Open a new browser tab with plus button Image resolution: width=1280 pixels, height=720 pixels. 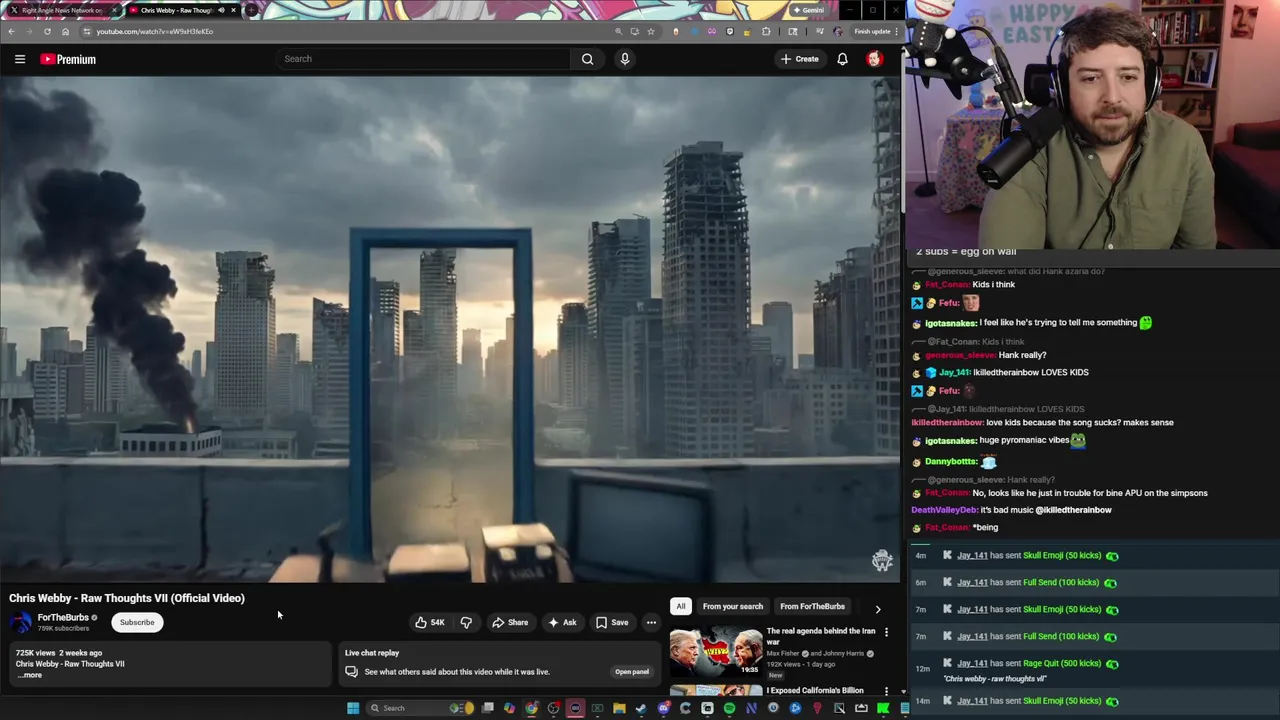[251, 10]
